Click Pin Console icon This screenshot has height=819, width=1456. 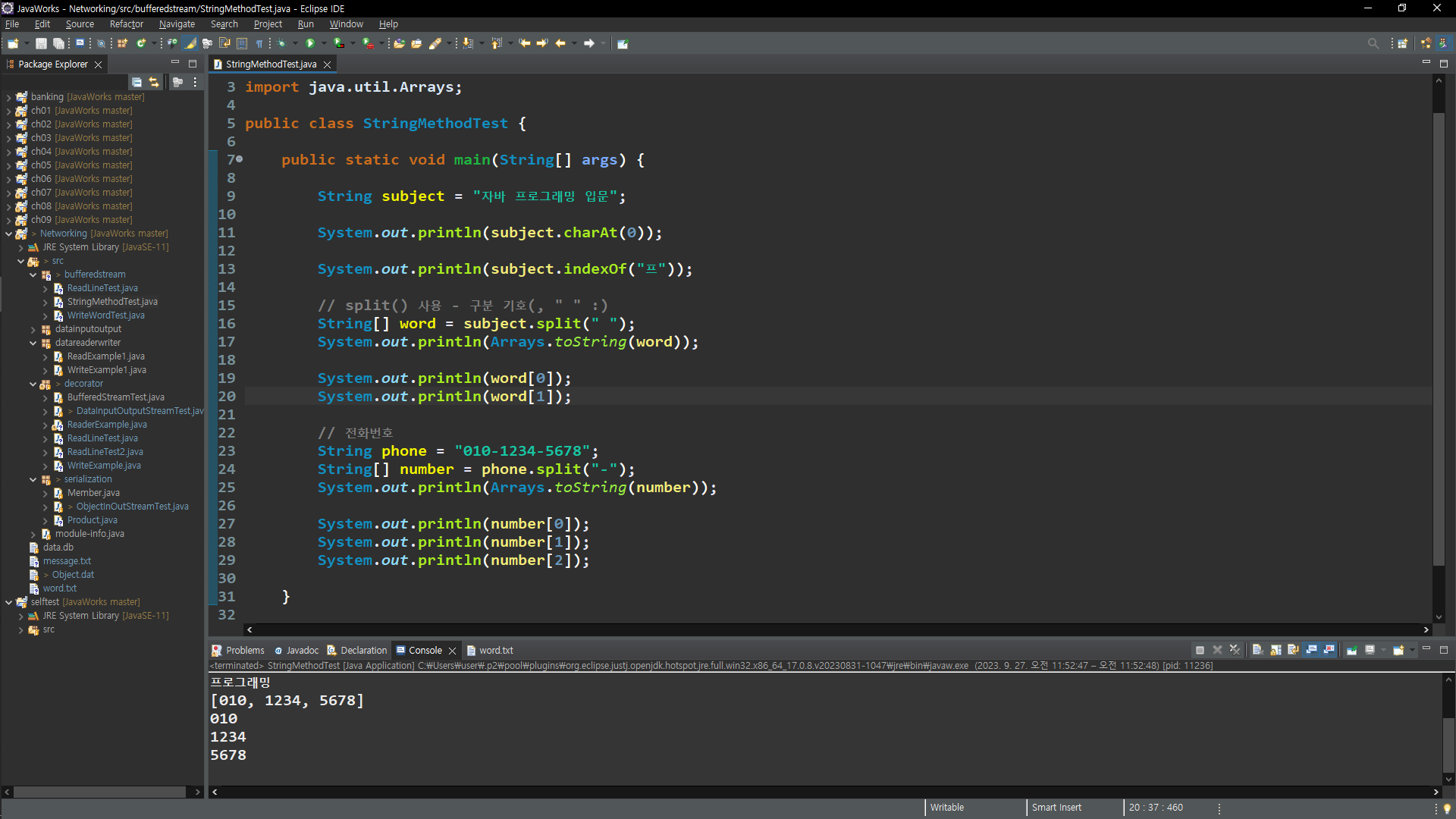1351,650
